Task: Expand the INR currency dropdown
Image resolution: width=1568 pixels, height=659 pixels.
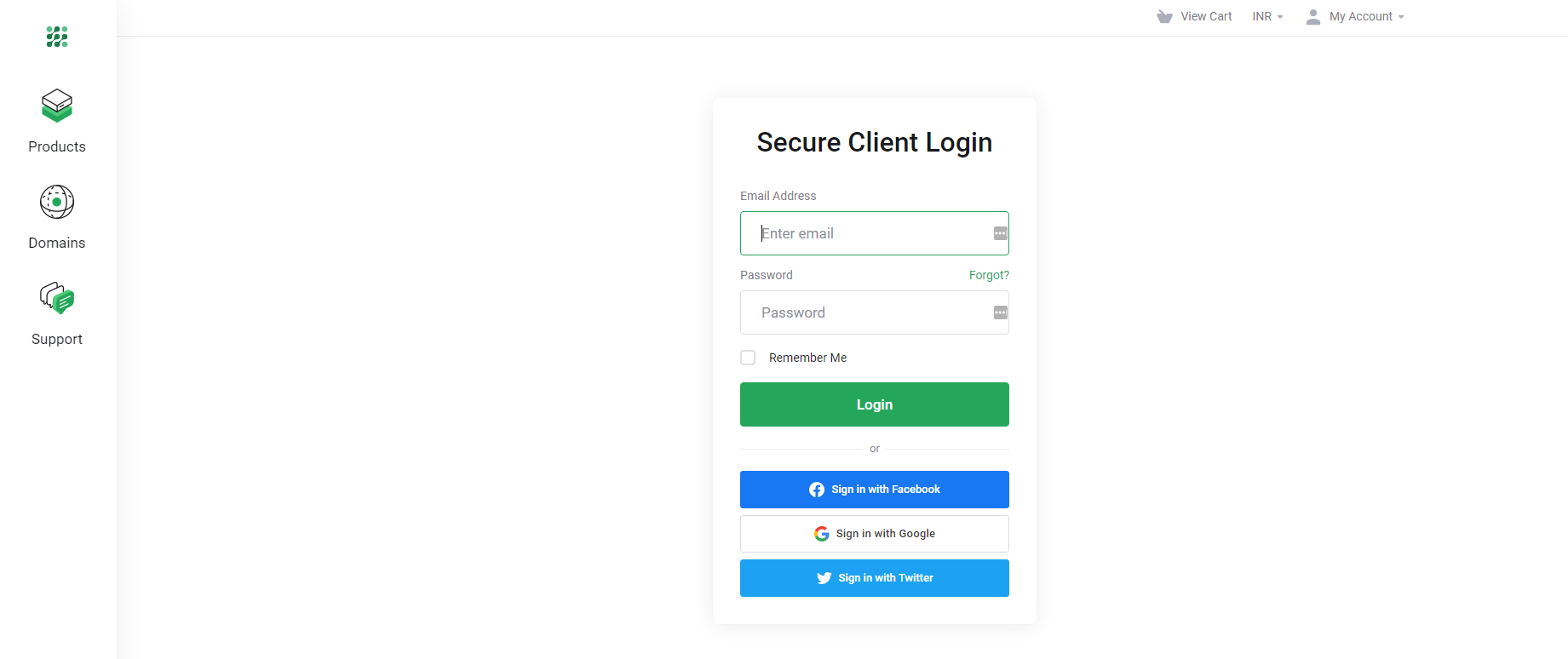Action: tap(1267, 17)
